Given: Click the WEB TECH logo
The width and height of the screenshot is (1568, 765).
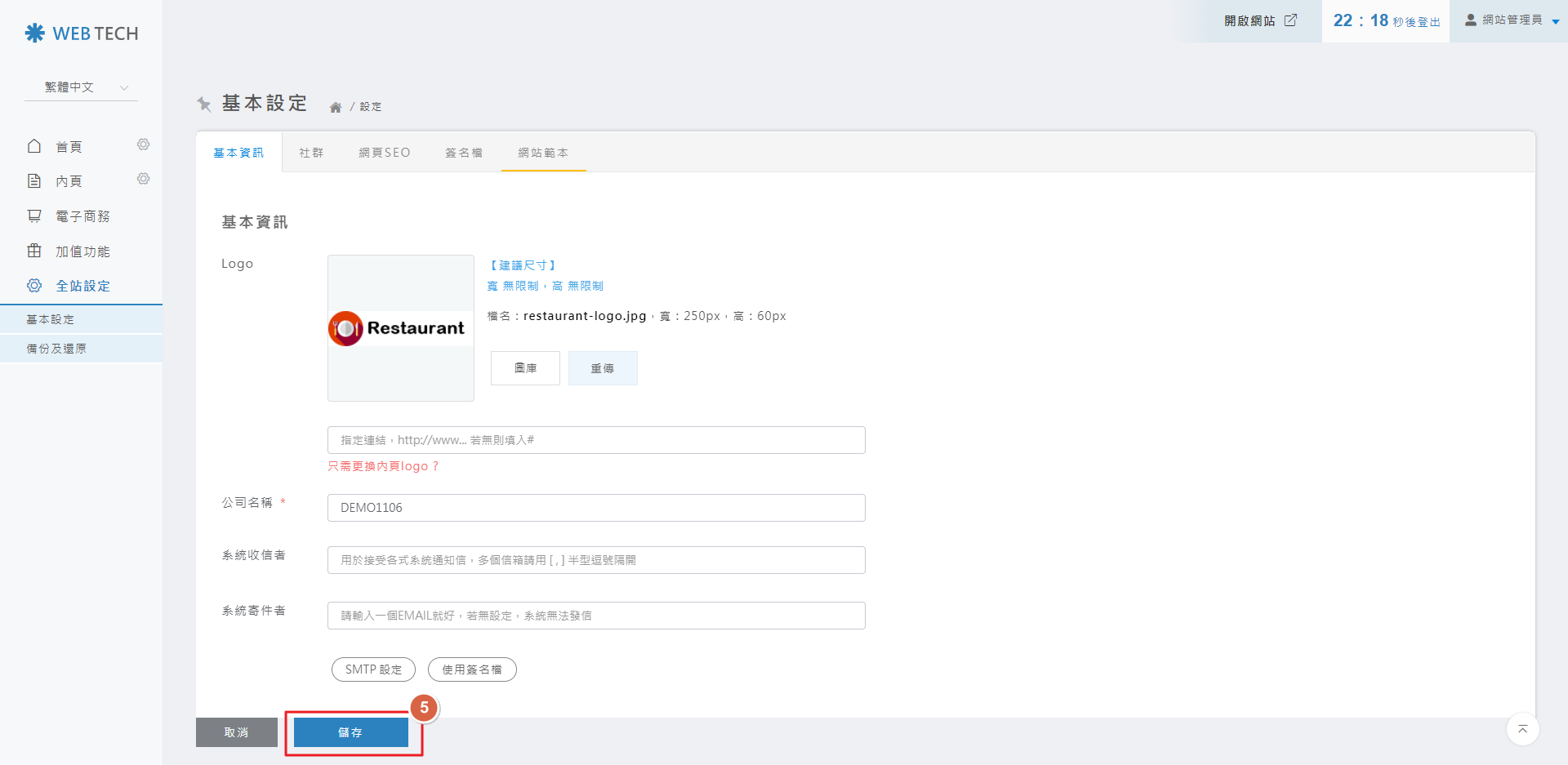Looking at the screenshot, I should [x=82, y=33].
